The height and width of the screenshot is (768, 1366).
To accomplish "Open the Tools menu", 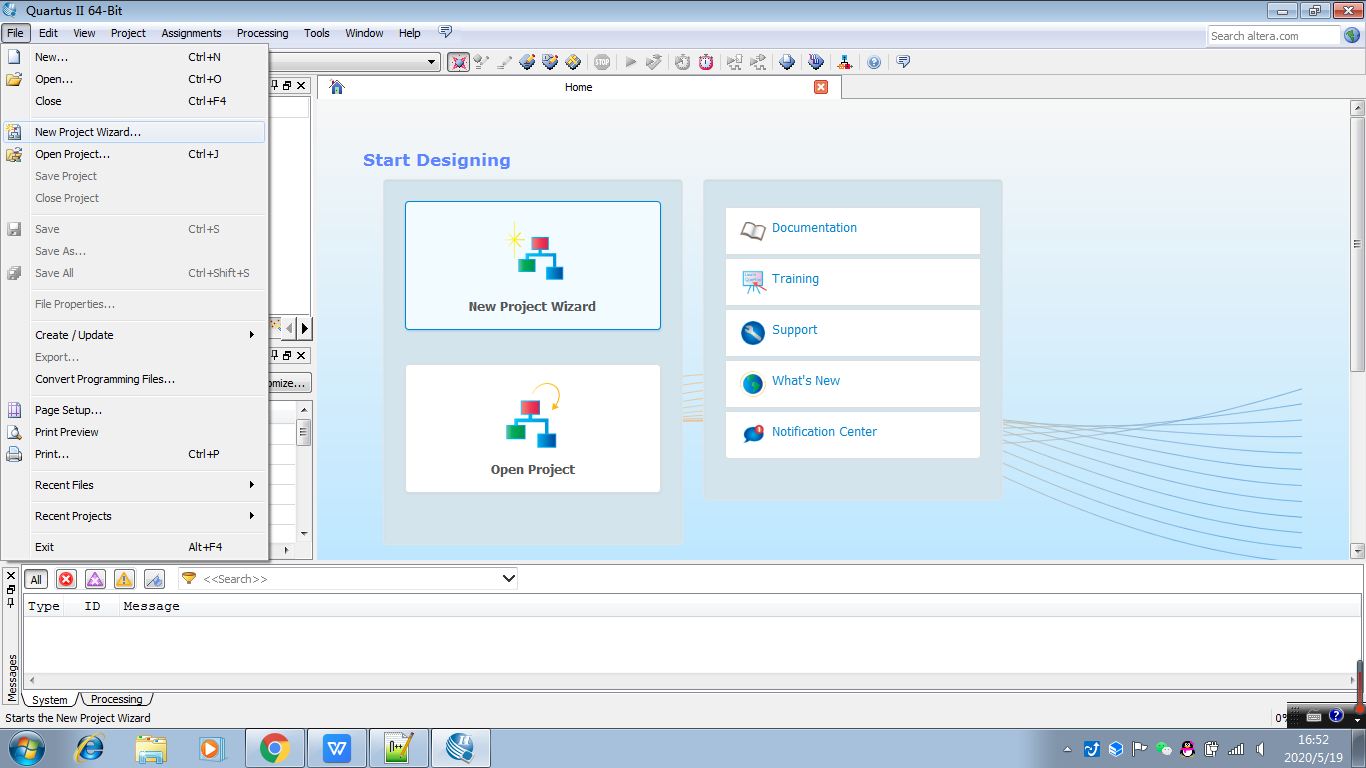I will [x=317, y=33].
